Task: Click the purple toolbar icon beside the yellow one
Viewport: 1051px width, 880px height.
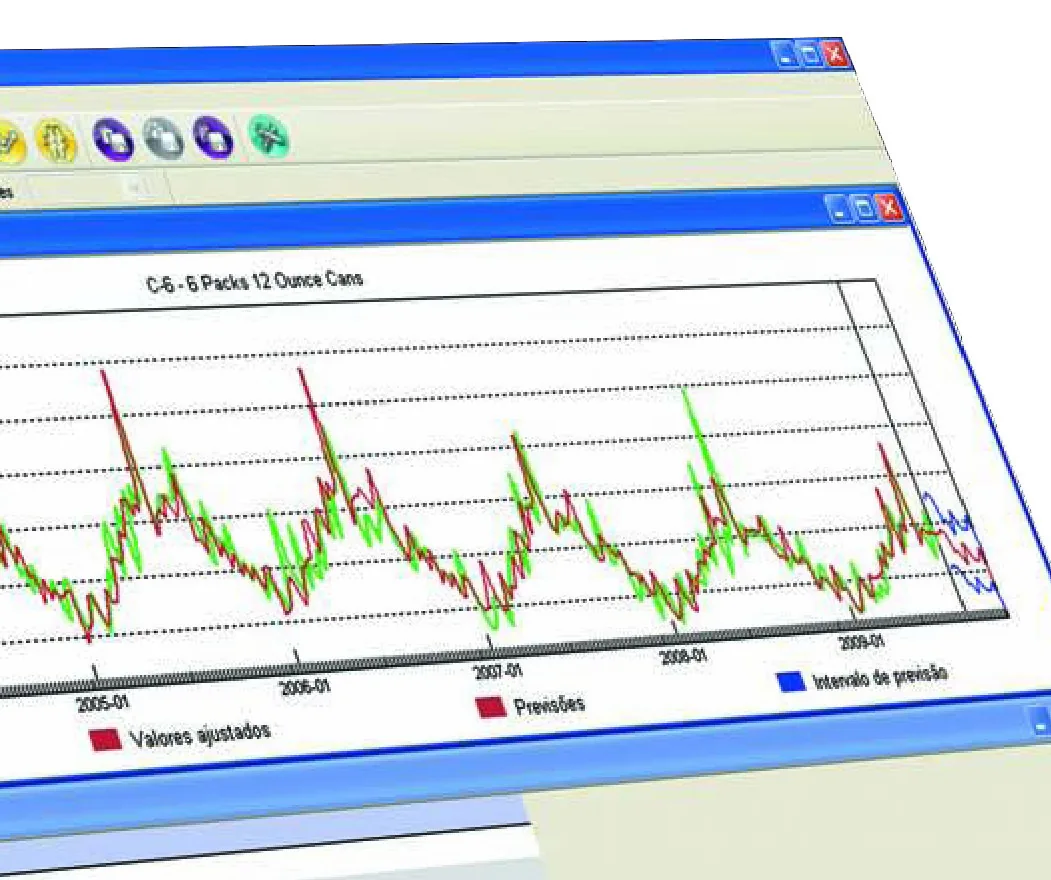Action: point(112,139)
